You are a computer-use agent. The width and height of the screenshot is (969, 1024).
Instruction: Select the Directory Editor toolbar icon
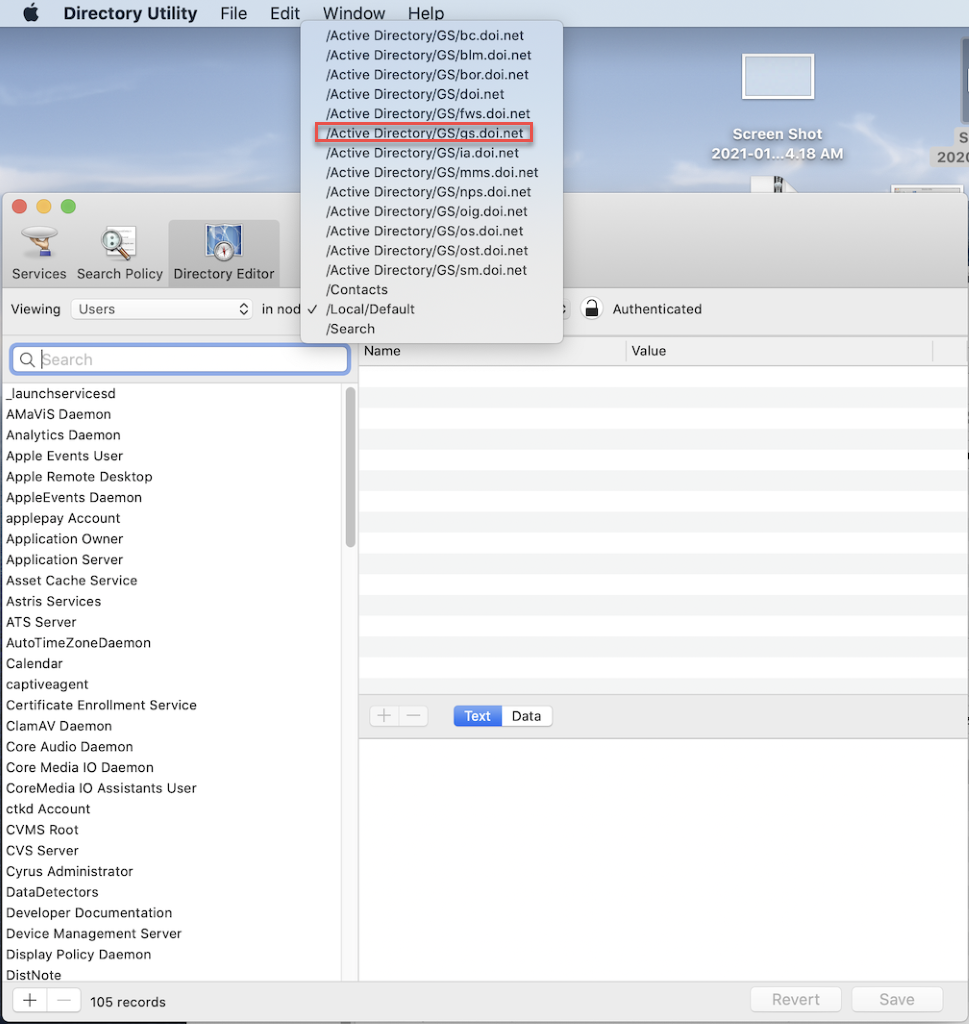pos(224,253)
